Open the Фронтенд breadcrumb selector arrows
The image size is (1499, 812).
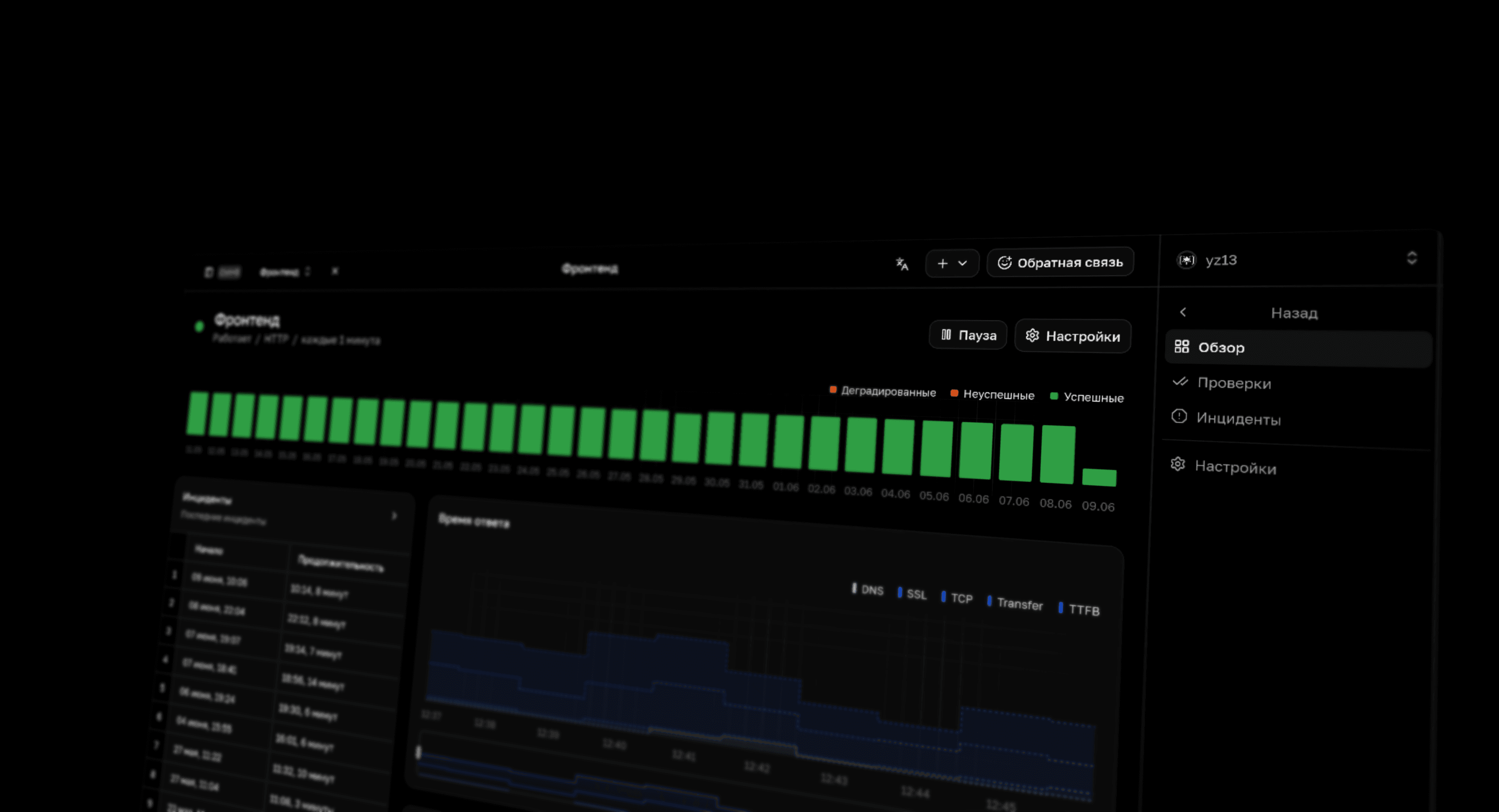pyautogui.click(x=308, y=271)
